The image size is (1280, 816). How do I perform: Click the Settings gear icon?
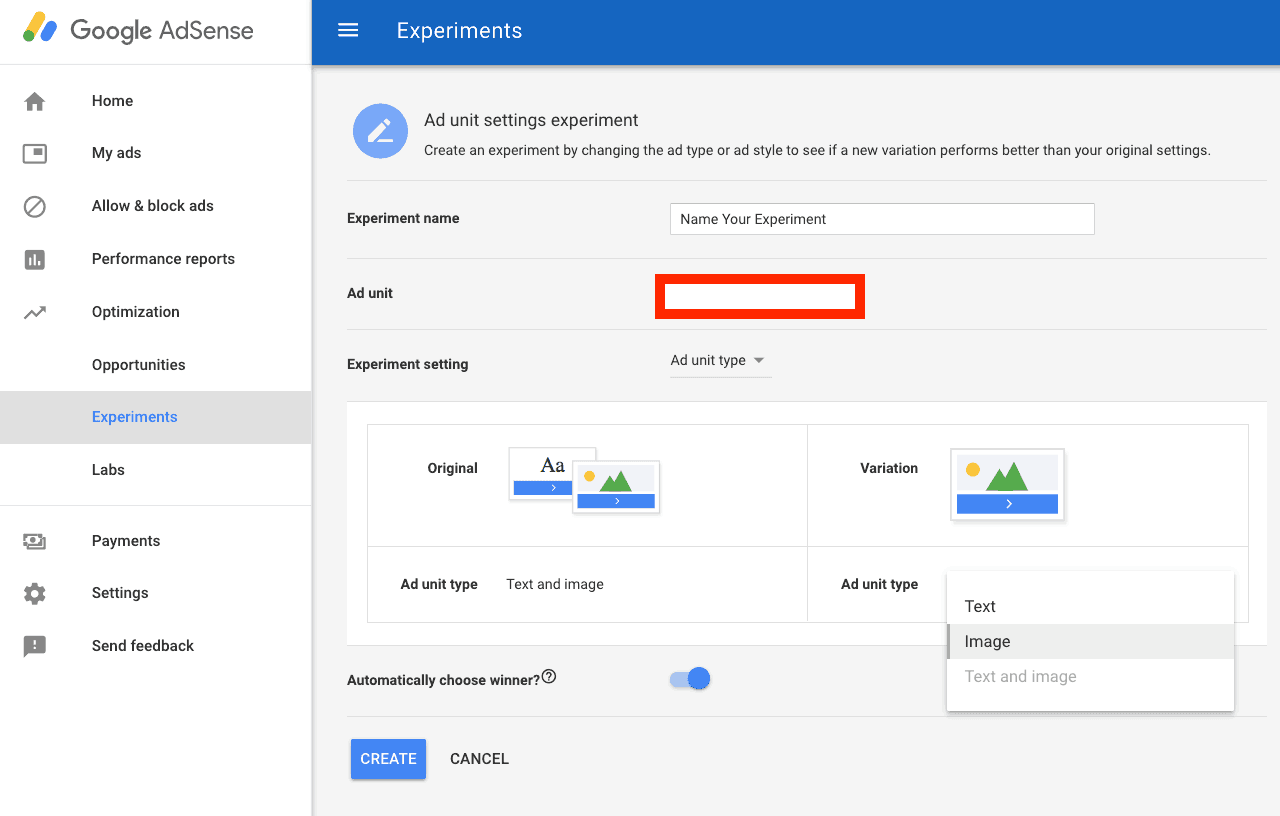pos(34,592)
